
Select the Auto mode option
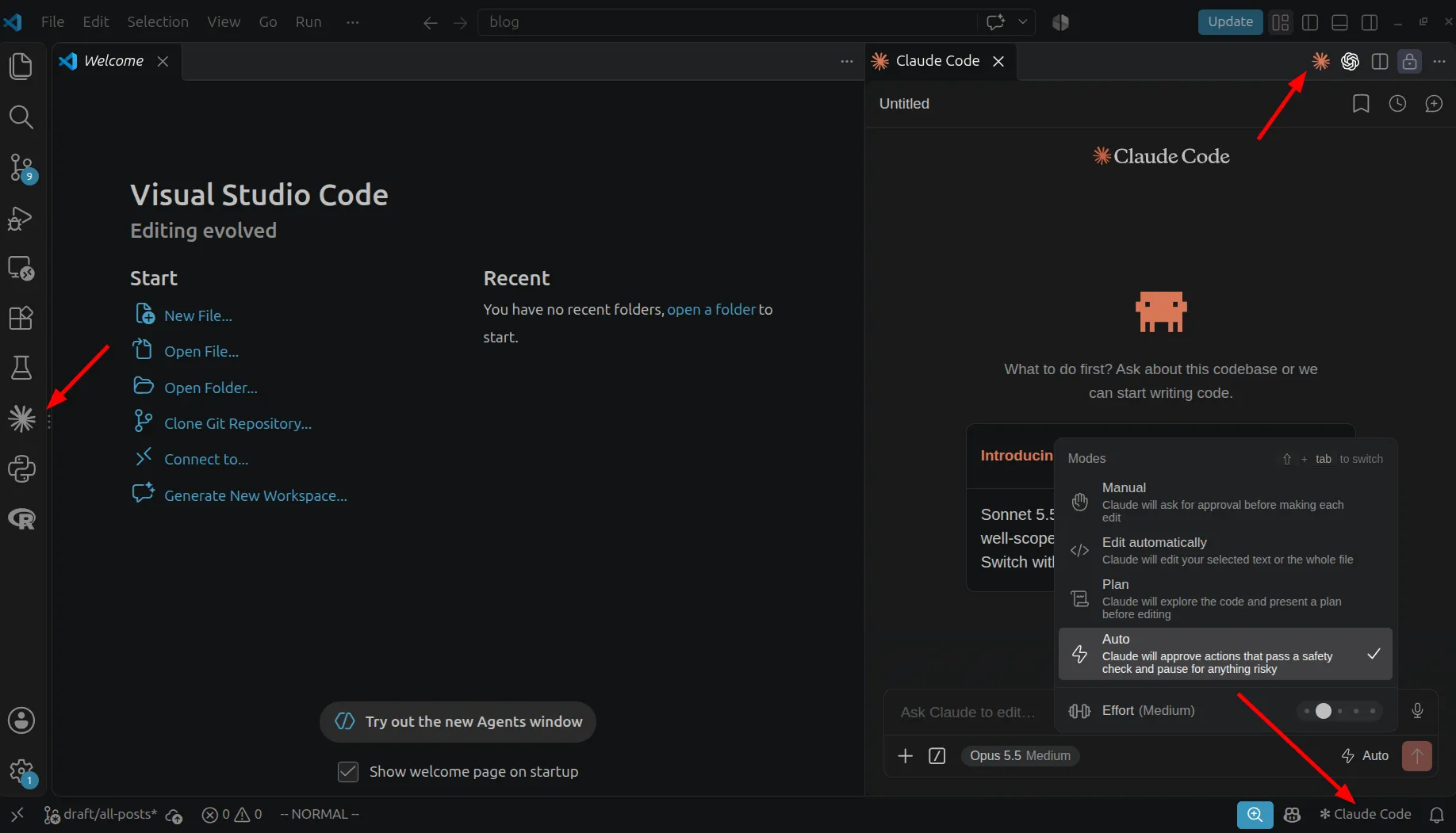tap(1225, 654)
